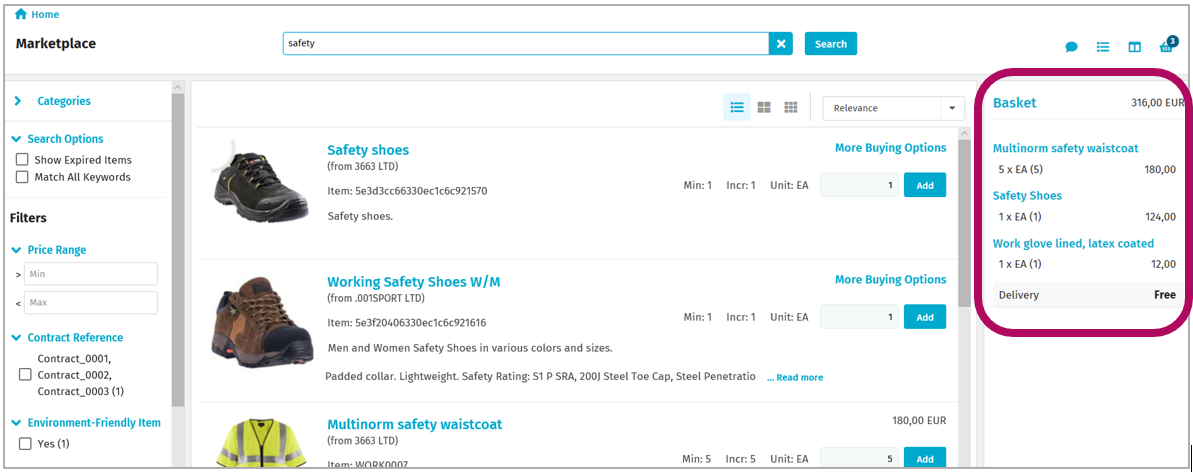Switch to list view icon
This screenshot has height=472, width=1193.
(x=736, y=108)
